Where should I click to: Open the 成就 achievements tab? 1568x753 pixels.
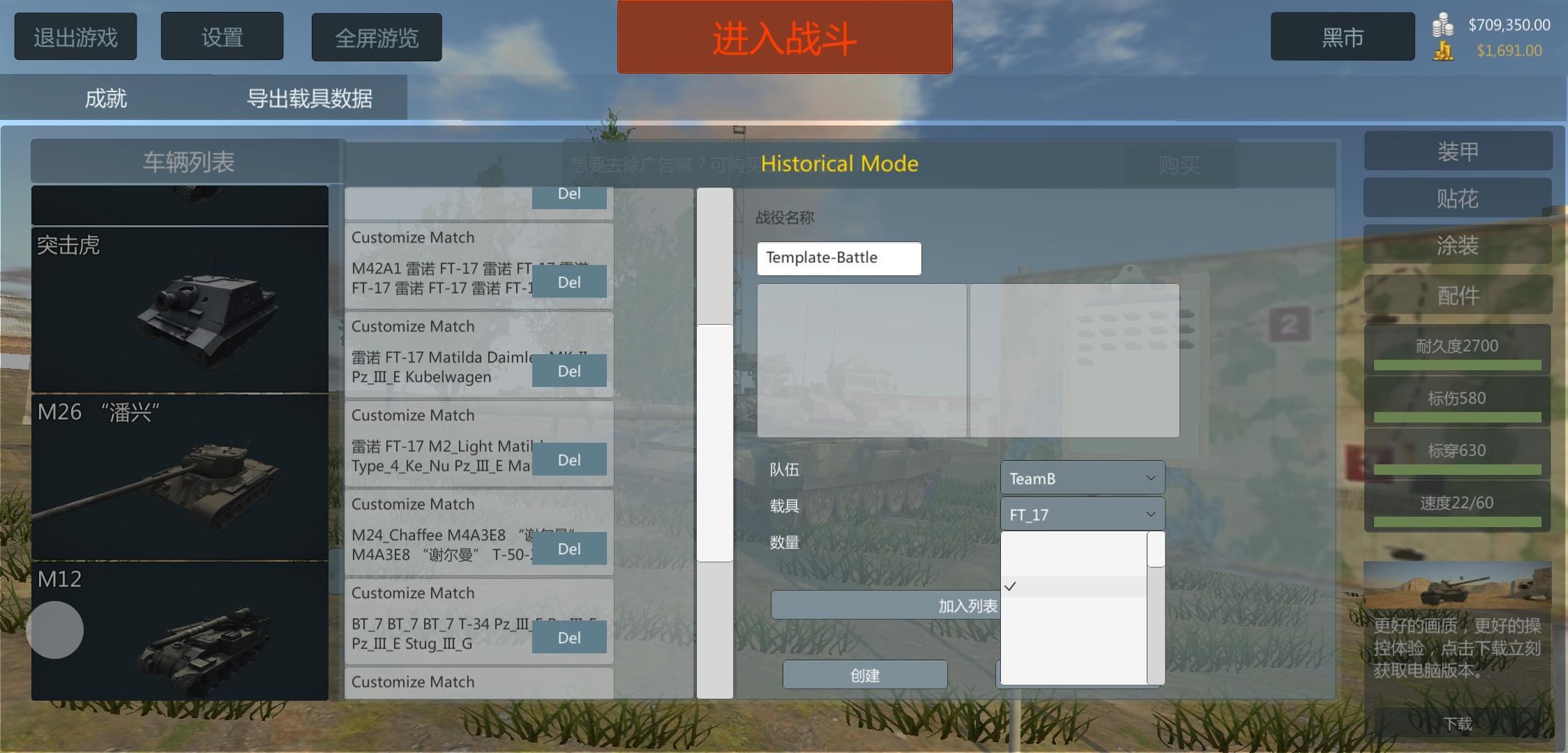tap(105, 98)
